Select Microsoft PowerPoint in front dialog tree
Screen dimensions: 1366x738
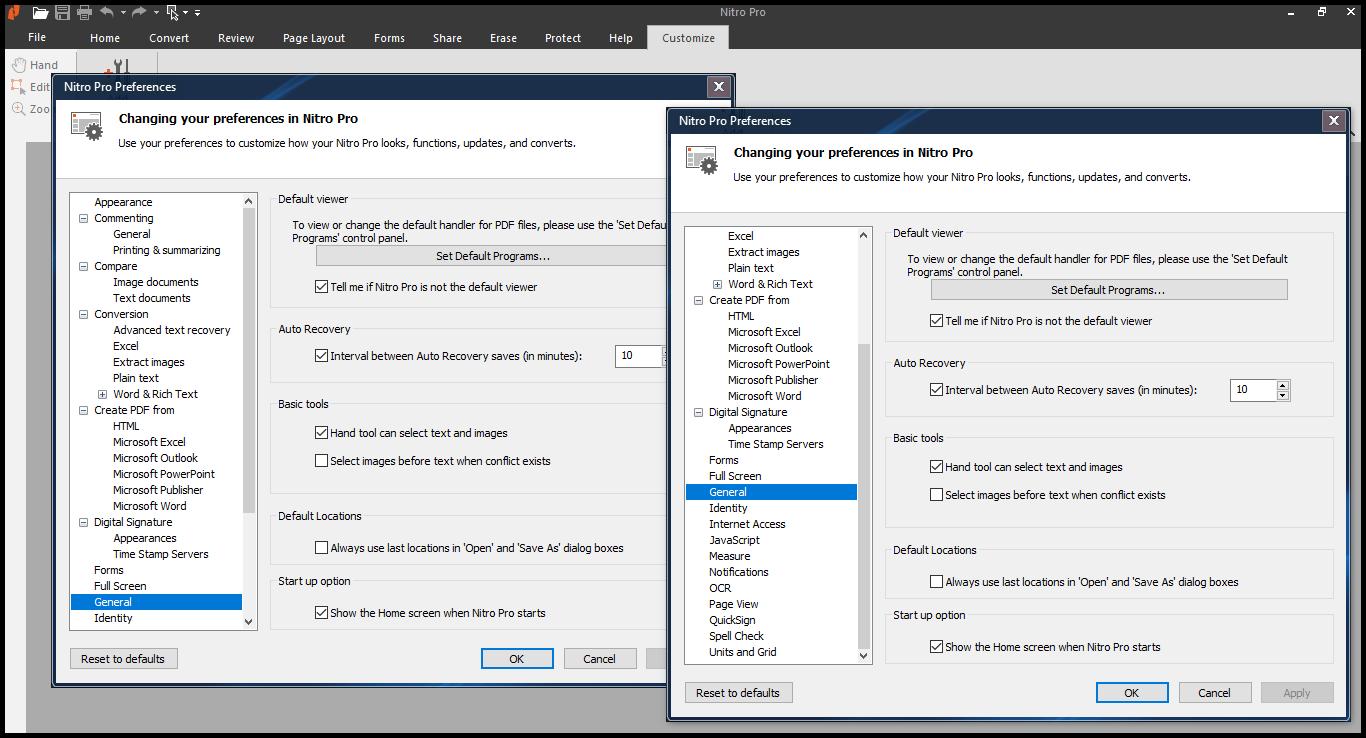779,364
